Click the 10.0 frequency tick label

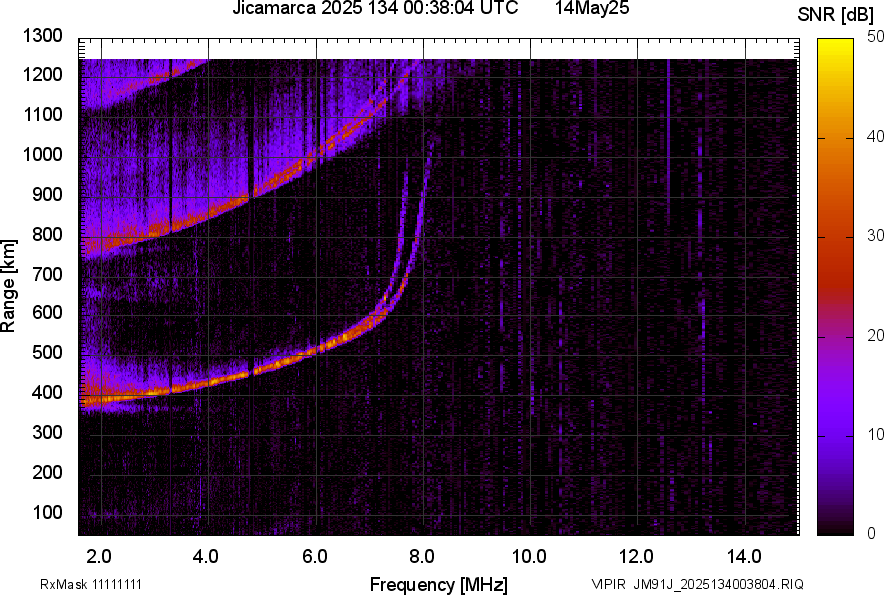(x=529, y=557)
